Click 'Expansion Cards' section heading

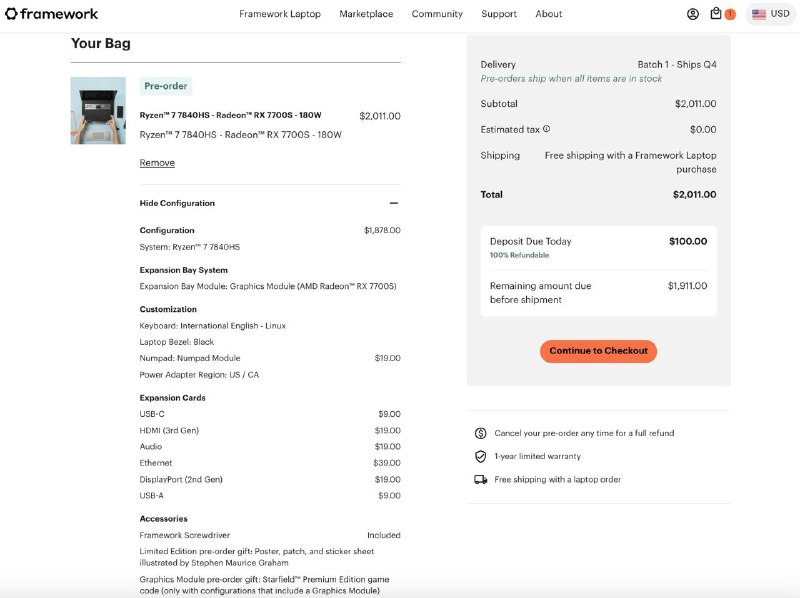pos(172,398)
